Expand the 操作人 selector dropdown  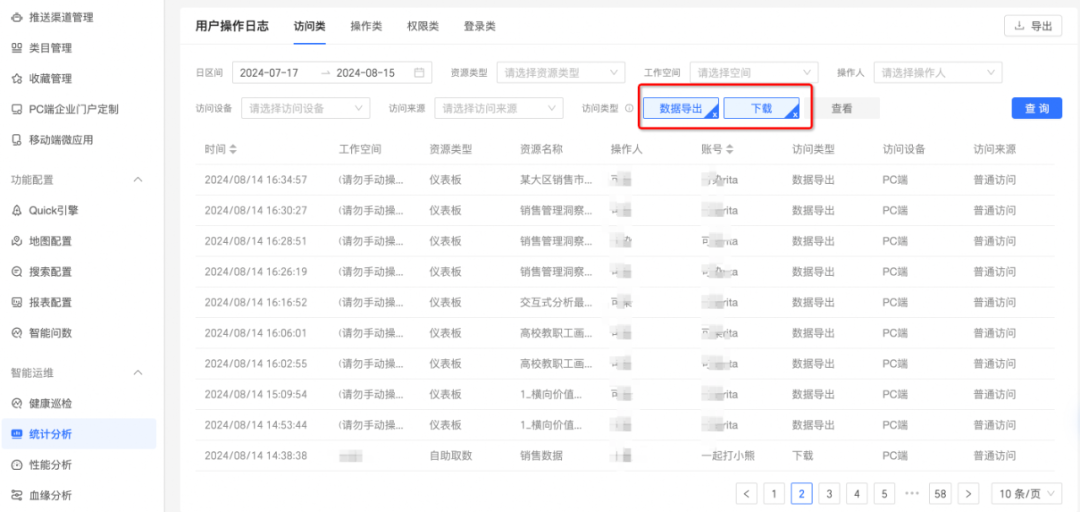point(937,73)
